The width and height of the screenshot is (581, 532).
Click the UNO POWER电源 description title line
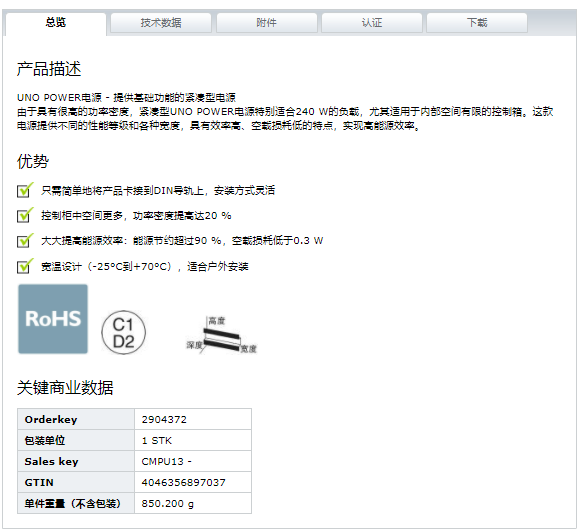(126, 98)
